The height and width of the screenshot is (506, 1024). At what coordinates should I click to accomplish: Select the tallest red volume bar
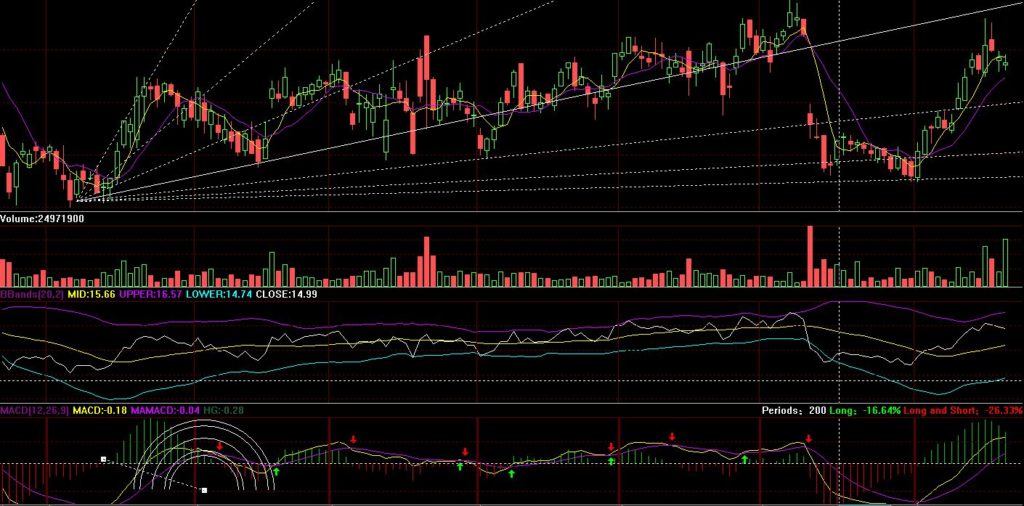point(810,257)
